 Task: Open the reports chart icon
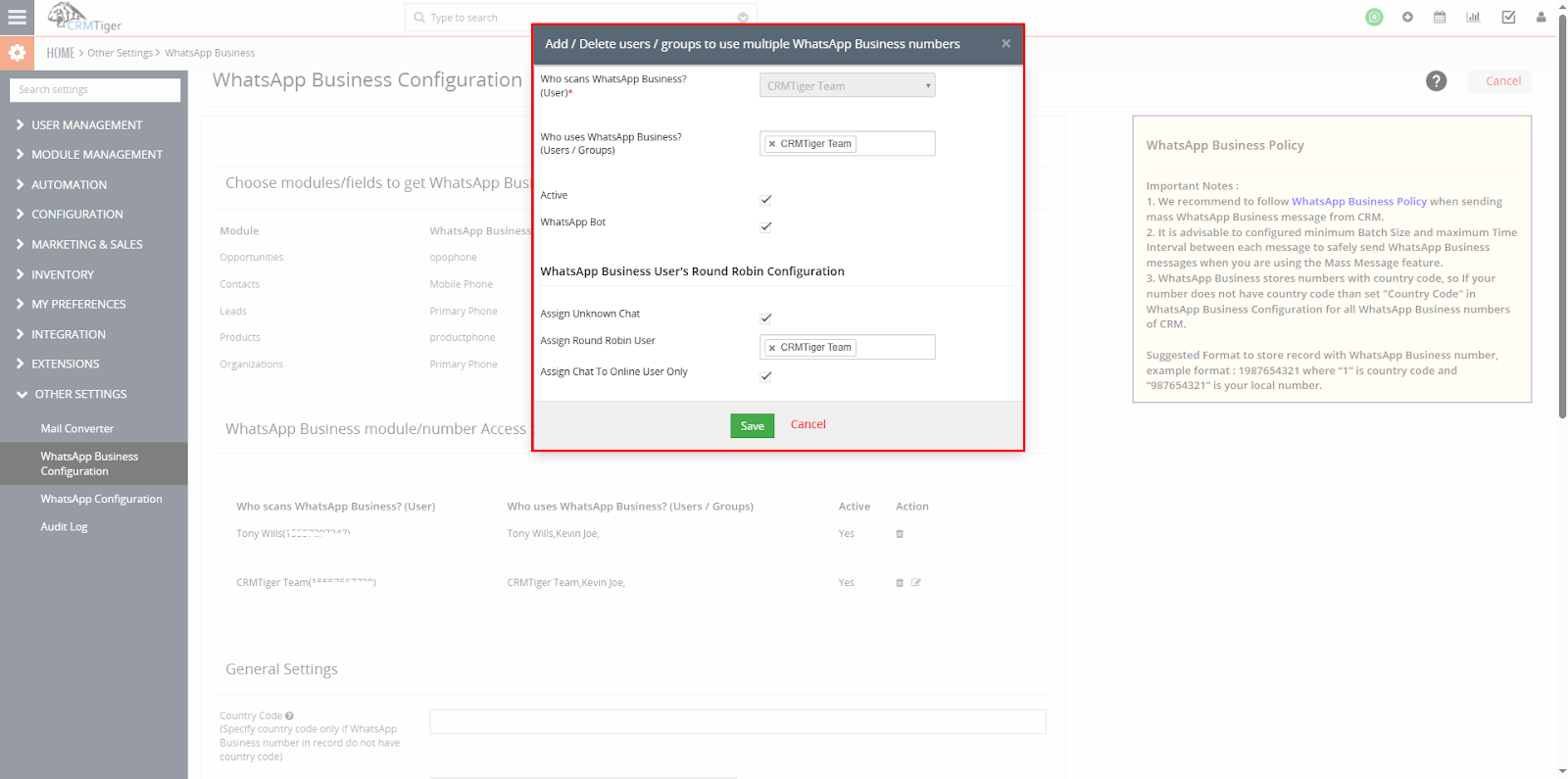[1473, 17]
